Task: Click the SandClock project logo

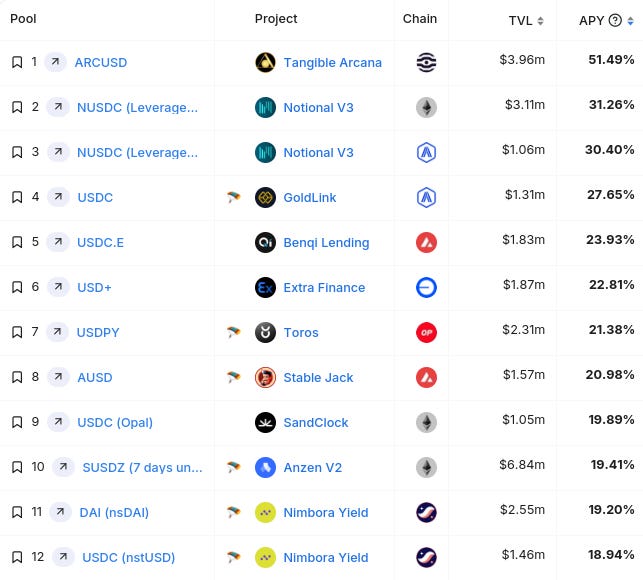Action: click(x=265, y=422)
